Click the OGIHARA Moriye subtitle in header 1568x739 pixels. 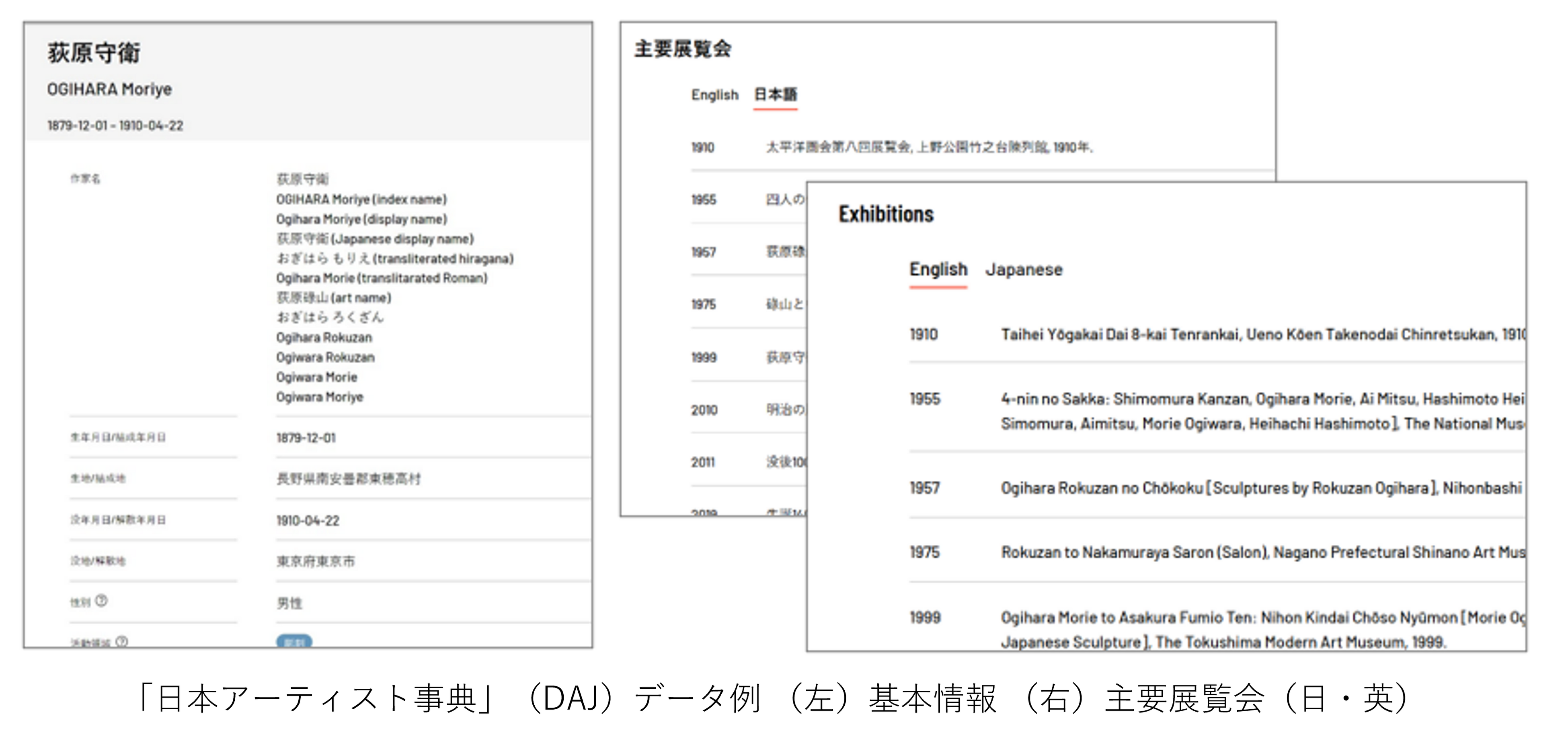point(110,90)
